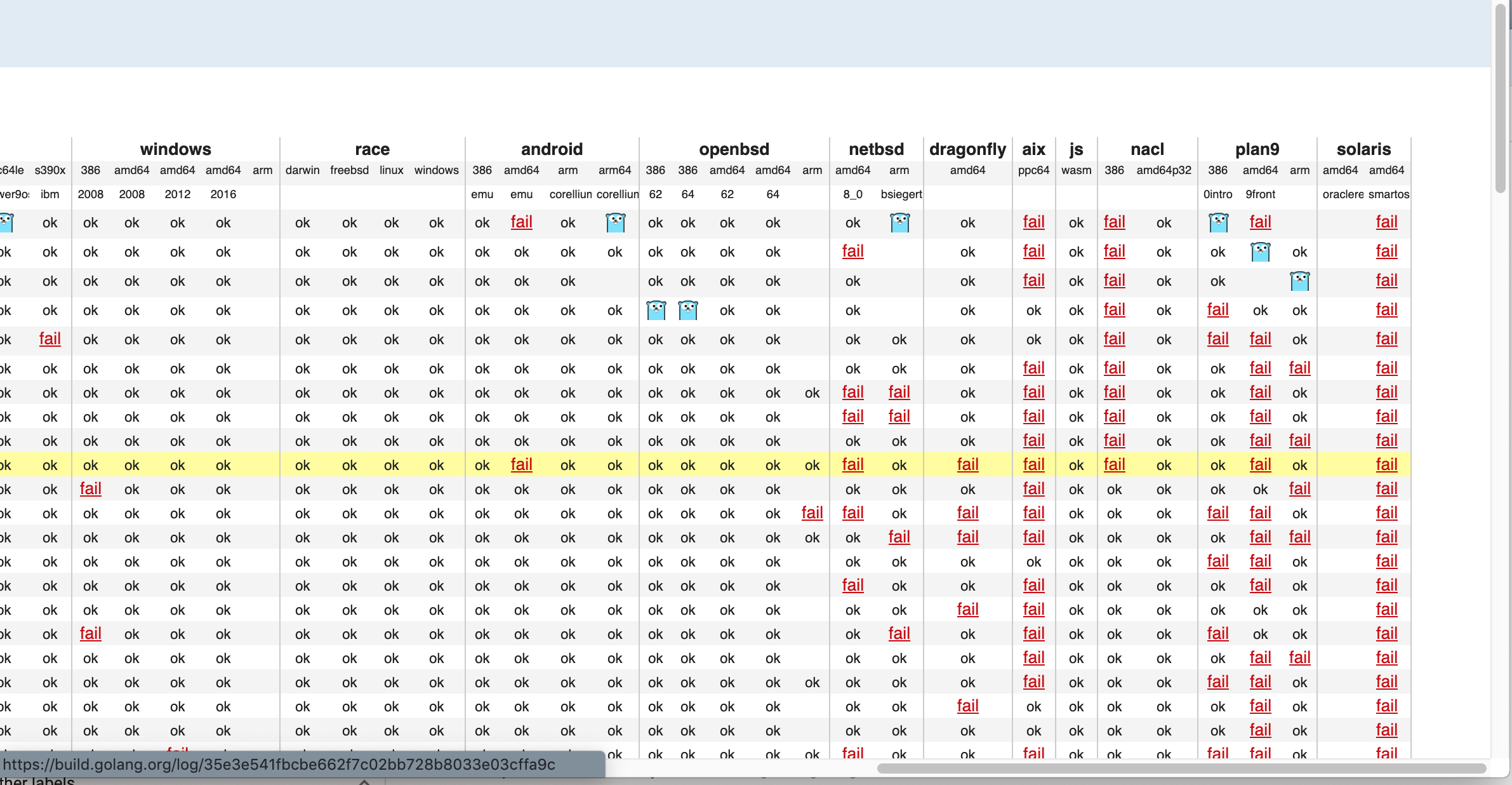This screenshot has height=785, width=1512.
Task: Open the netbsd amd64 fail link in the highlighted row
Action: 853,465
